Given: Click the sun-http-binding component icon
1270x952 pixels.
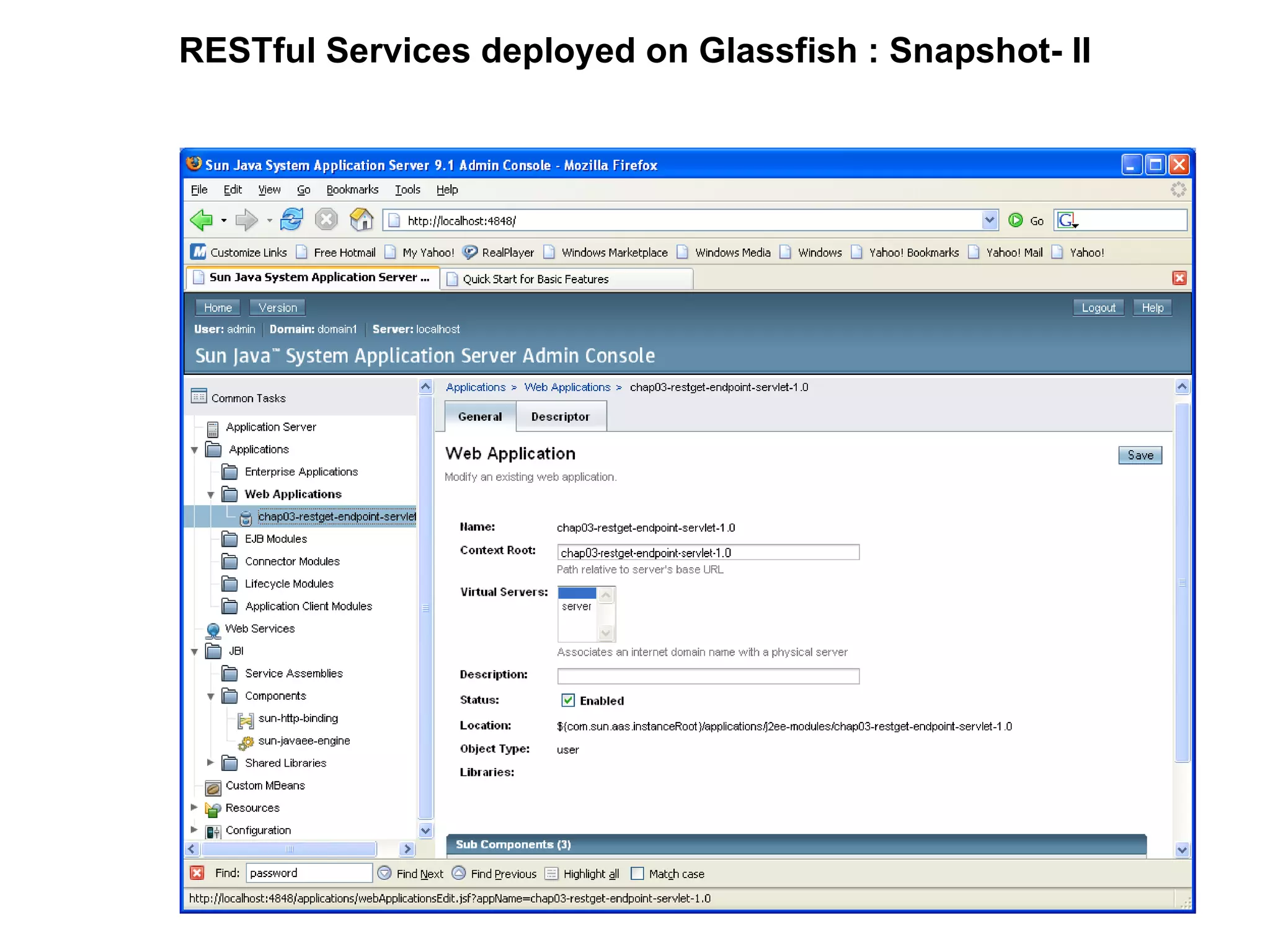Looking at the screenshot, I should (x=246, y=720).
